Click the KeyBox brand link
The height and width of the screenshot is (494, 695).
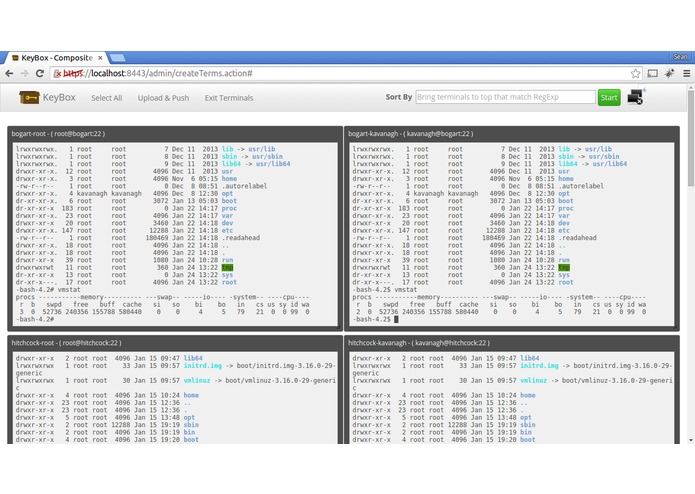pos(47,97)
